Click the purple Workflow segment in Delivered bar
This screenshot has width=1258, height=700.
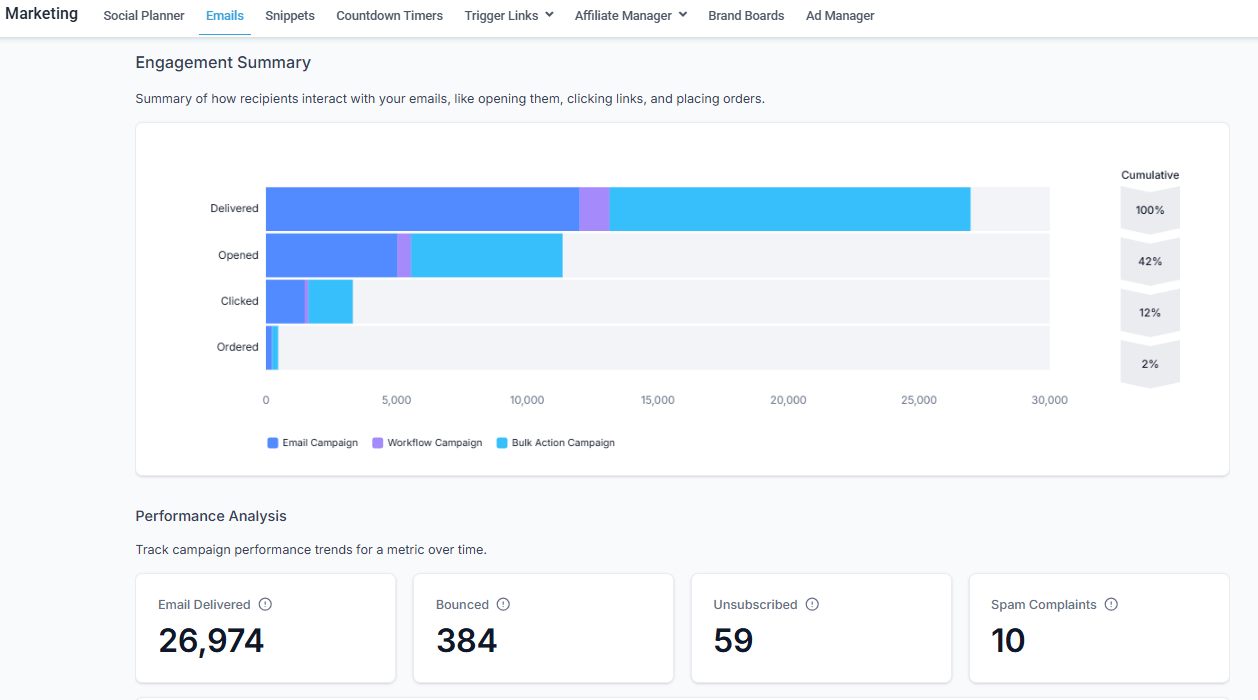594,209
